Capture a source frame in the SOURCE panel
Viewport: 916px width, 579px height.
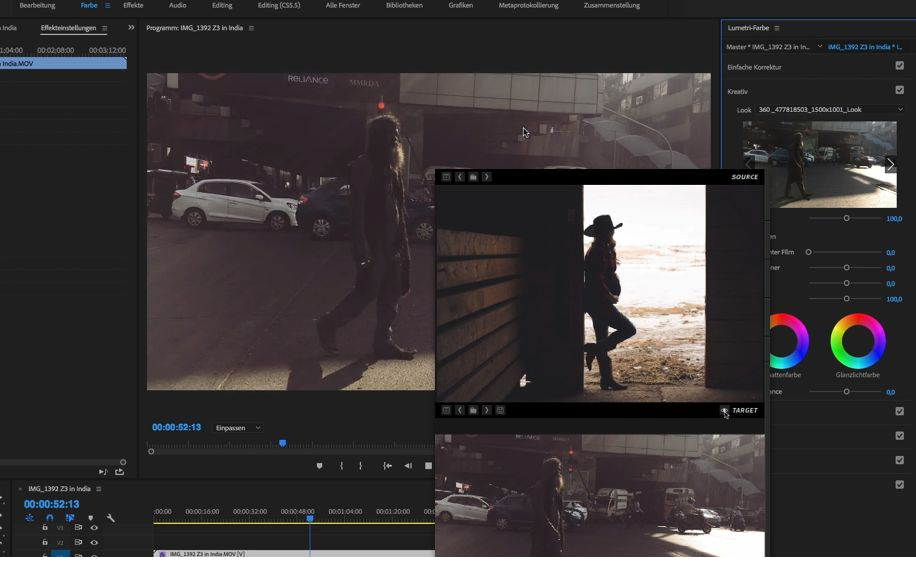(x=446, y=177)
